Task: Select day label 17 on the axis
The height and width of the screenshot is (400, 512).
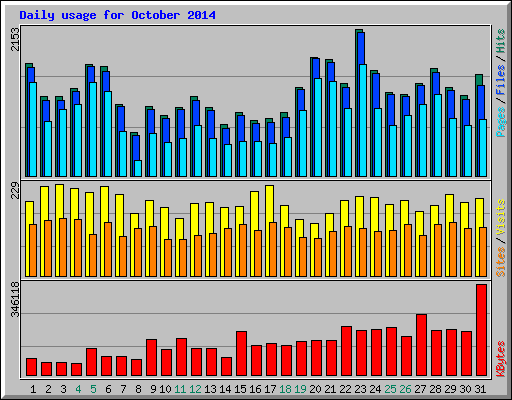Action: [270, 389]
